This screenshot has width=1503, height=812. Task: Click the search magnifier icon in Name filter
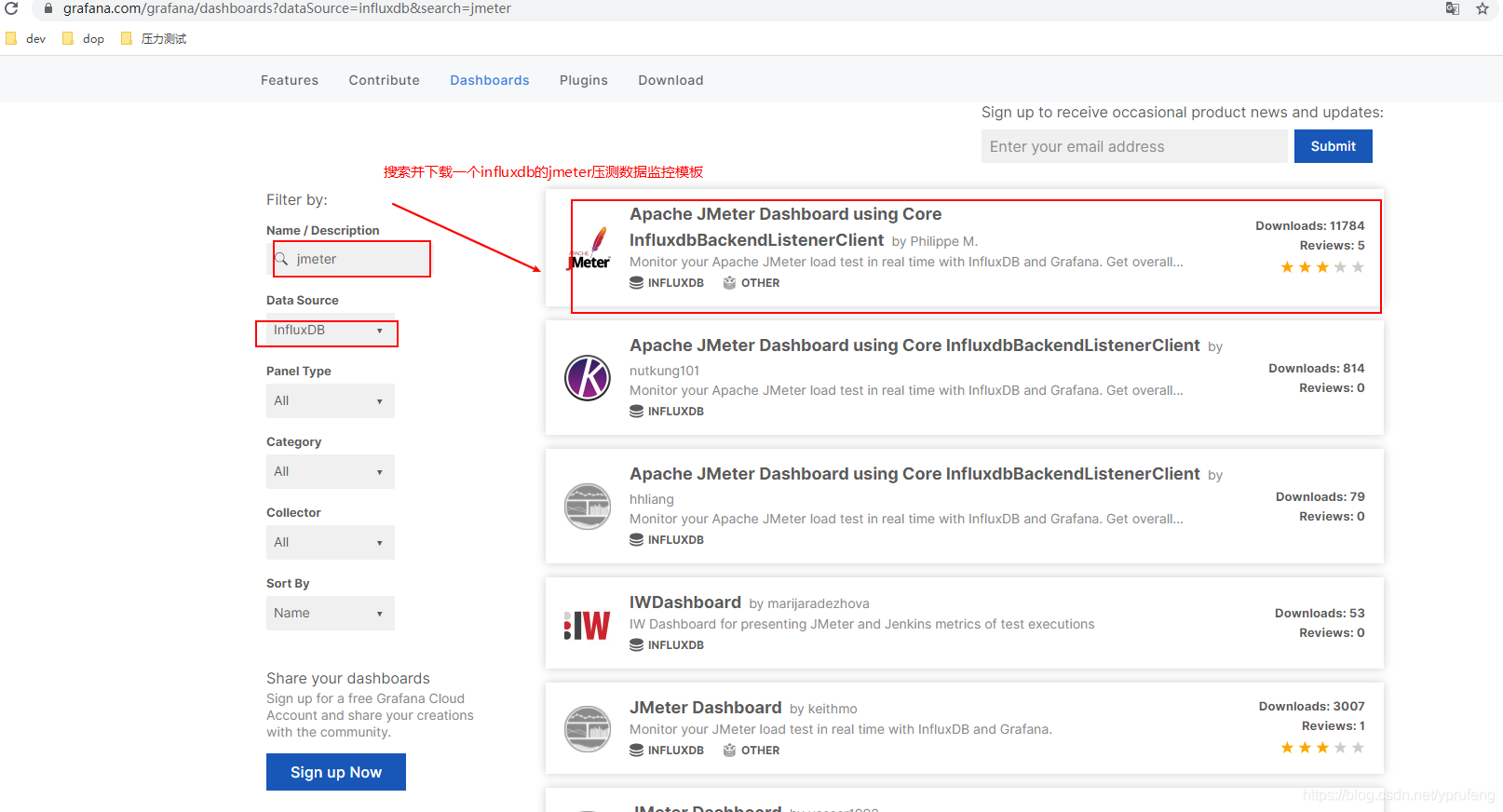pyautogui.click(x=281, y=259)
